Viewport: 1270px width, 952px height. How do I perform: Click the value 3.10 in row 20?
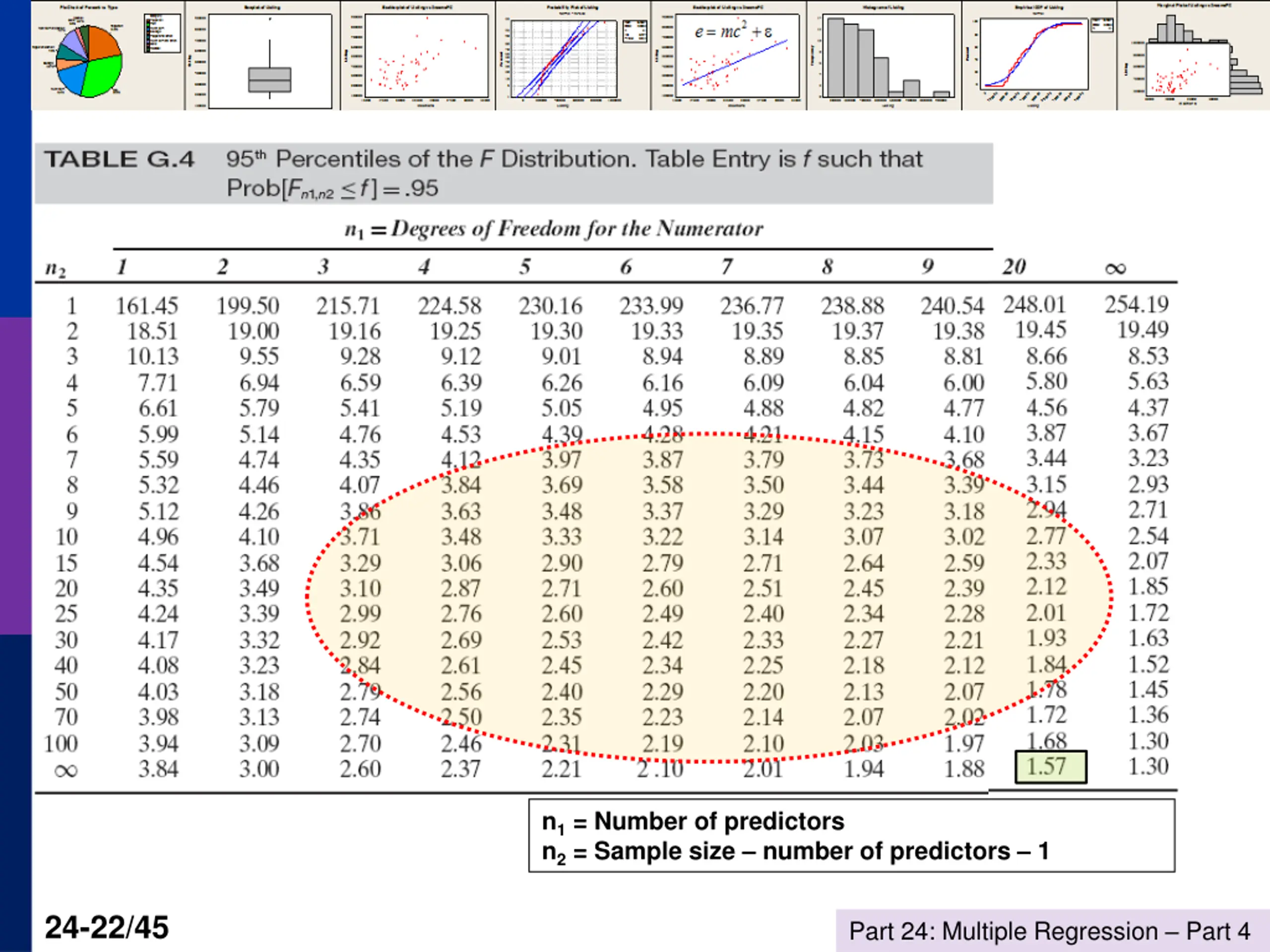click(x=360, y=588)
